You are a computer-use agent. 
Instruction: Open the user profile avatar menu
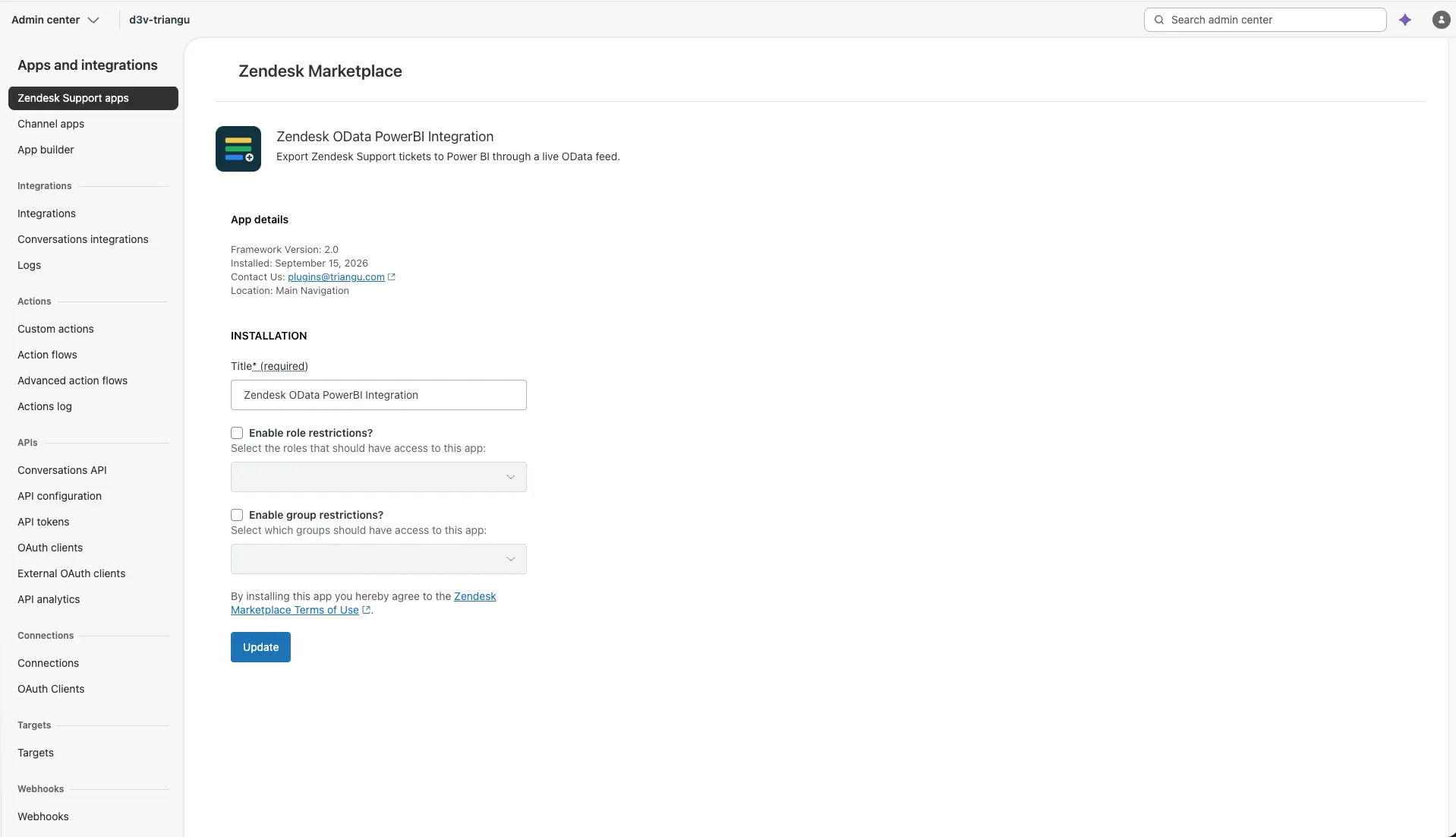[x=1441, y=20]
